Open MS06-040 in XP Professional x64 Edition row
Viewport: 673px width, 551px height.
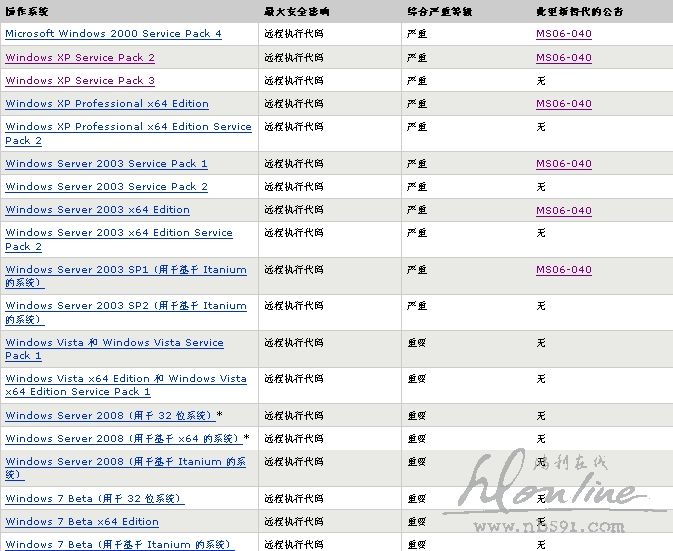(x=564, y=104)
